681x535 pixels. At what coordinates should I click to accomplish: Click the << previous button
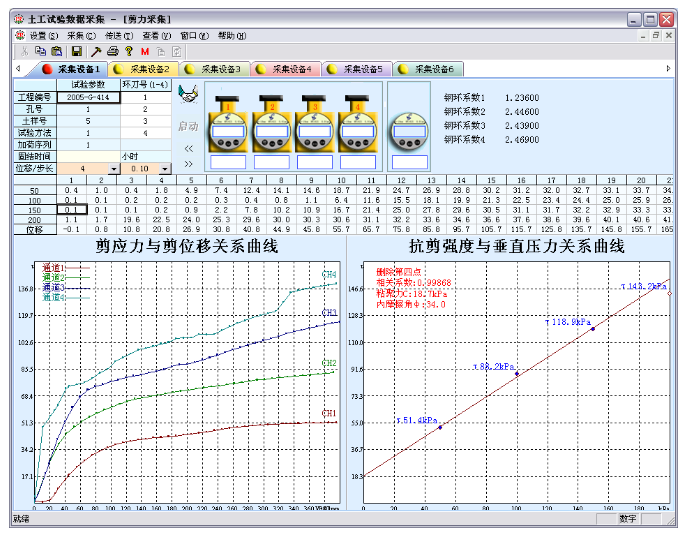coord(188,147)
